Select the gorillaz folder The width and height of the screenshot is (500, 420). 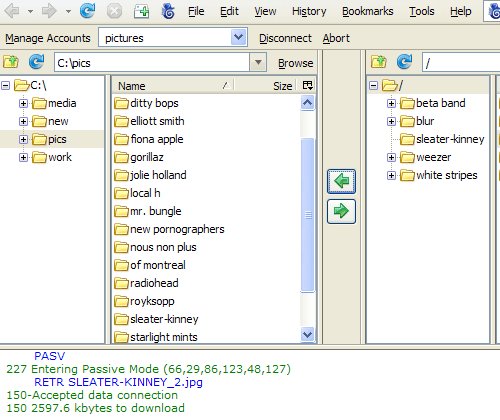(x=139, y=157)
